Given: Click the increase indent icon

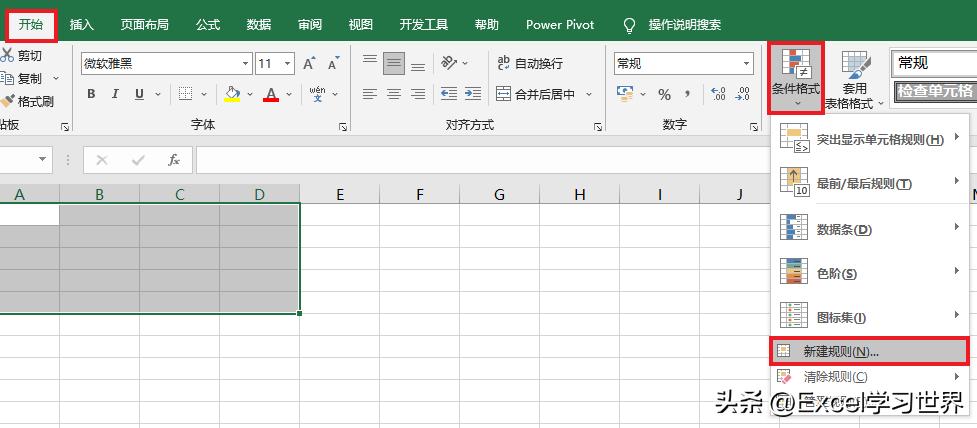Looking at the screenshot, I should (473, 94).
